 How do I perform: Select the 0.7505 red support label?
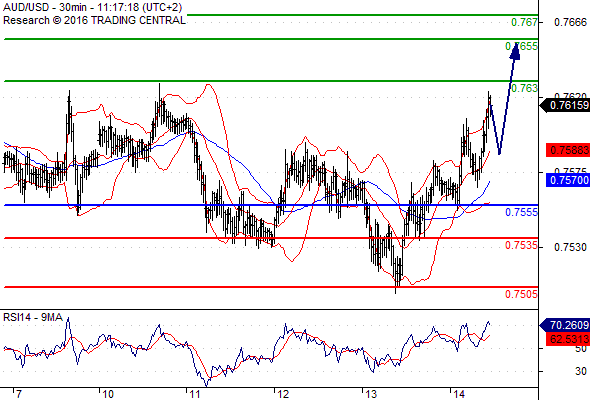point(521,294)
